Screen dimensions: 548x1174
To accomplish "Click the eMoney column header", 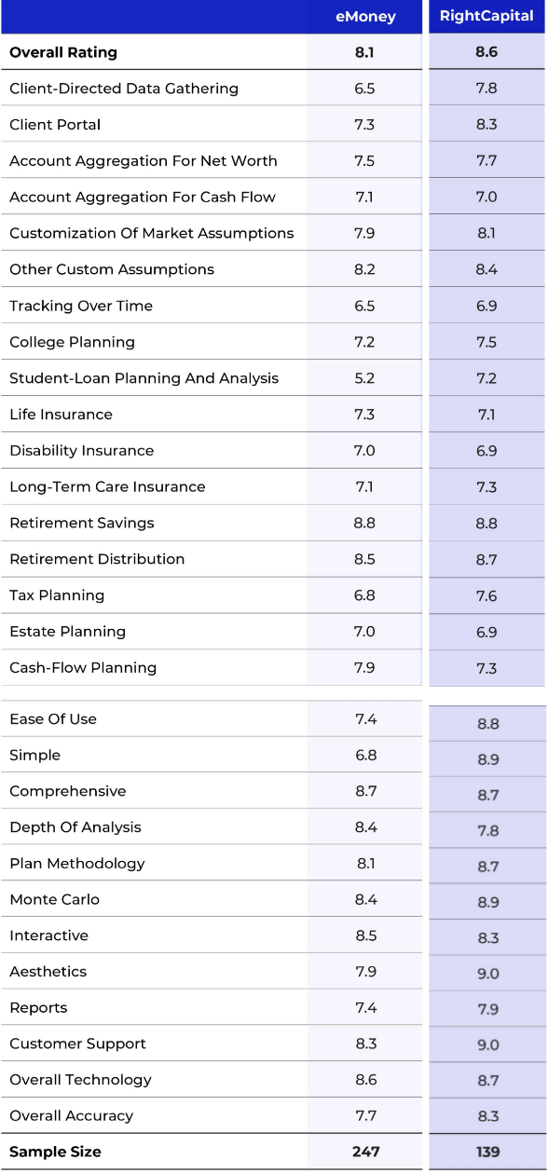I will click(365, 16).
